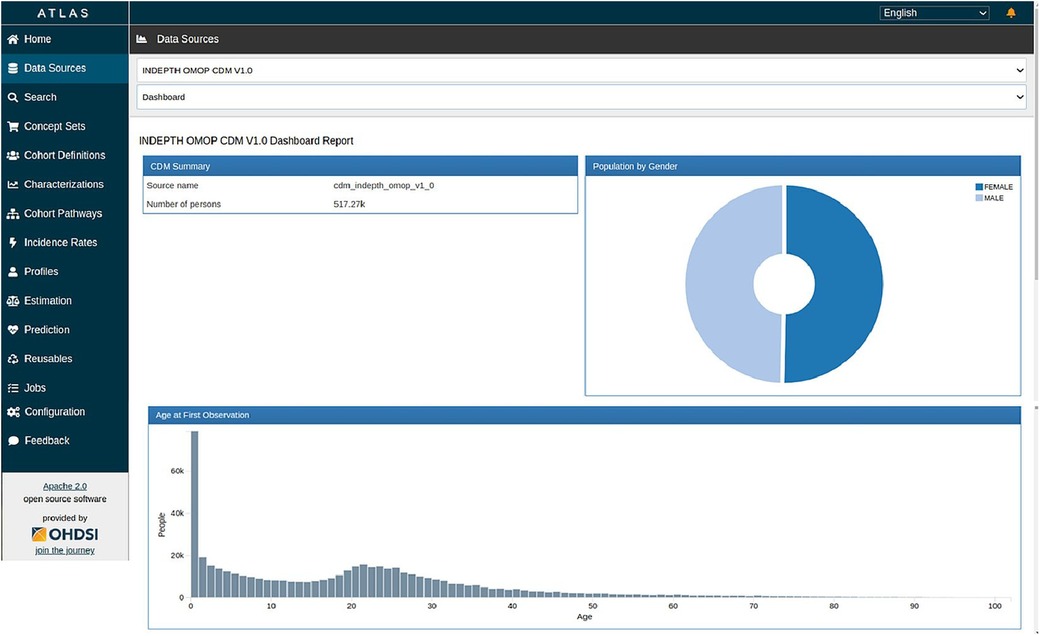This screenshot has height=636, width=1040.
Task: Click the Age at First Observation header
Action: 584,415
